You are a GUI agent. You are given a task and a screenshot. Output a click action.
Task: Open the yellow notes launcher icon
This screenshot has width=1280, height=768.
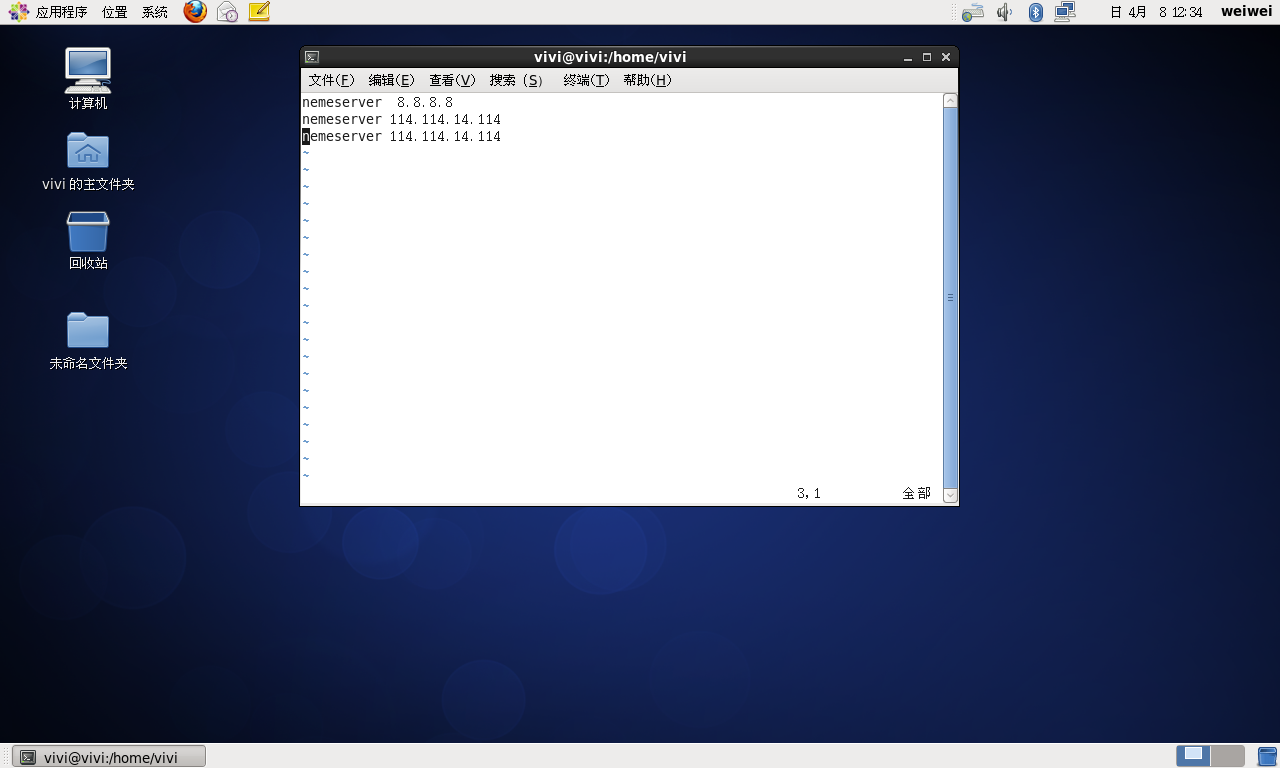259,12
